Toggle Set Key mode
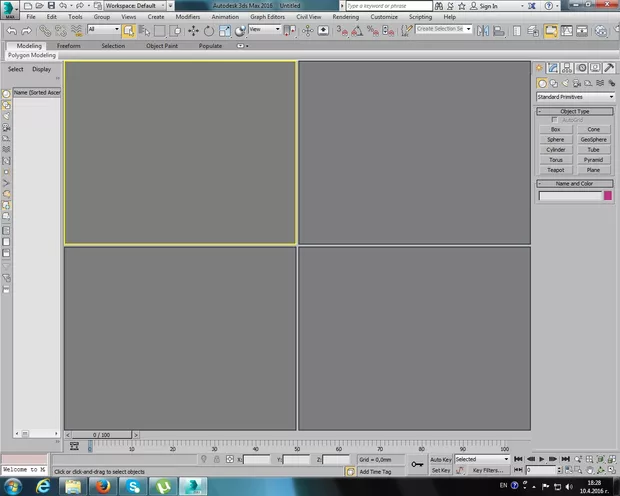Viewport: 620px width, 496px height. 441,470
